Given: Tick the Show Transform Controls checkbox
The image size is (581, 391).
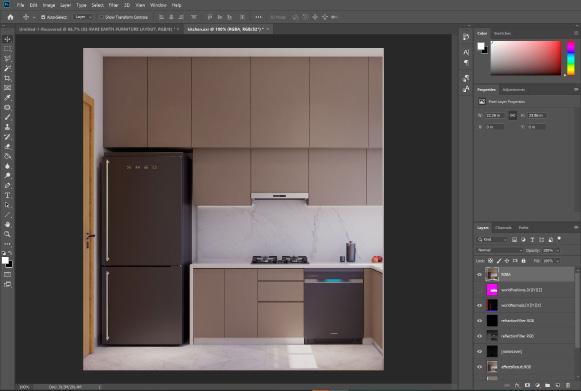Looking at the screenshot, I should pyautogui.click(x=102, y=17).
